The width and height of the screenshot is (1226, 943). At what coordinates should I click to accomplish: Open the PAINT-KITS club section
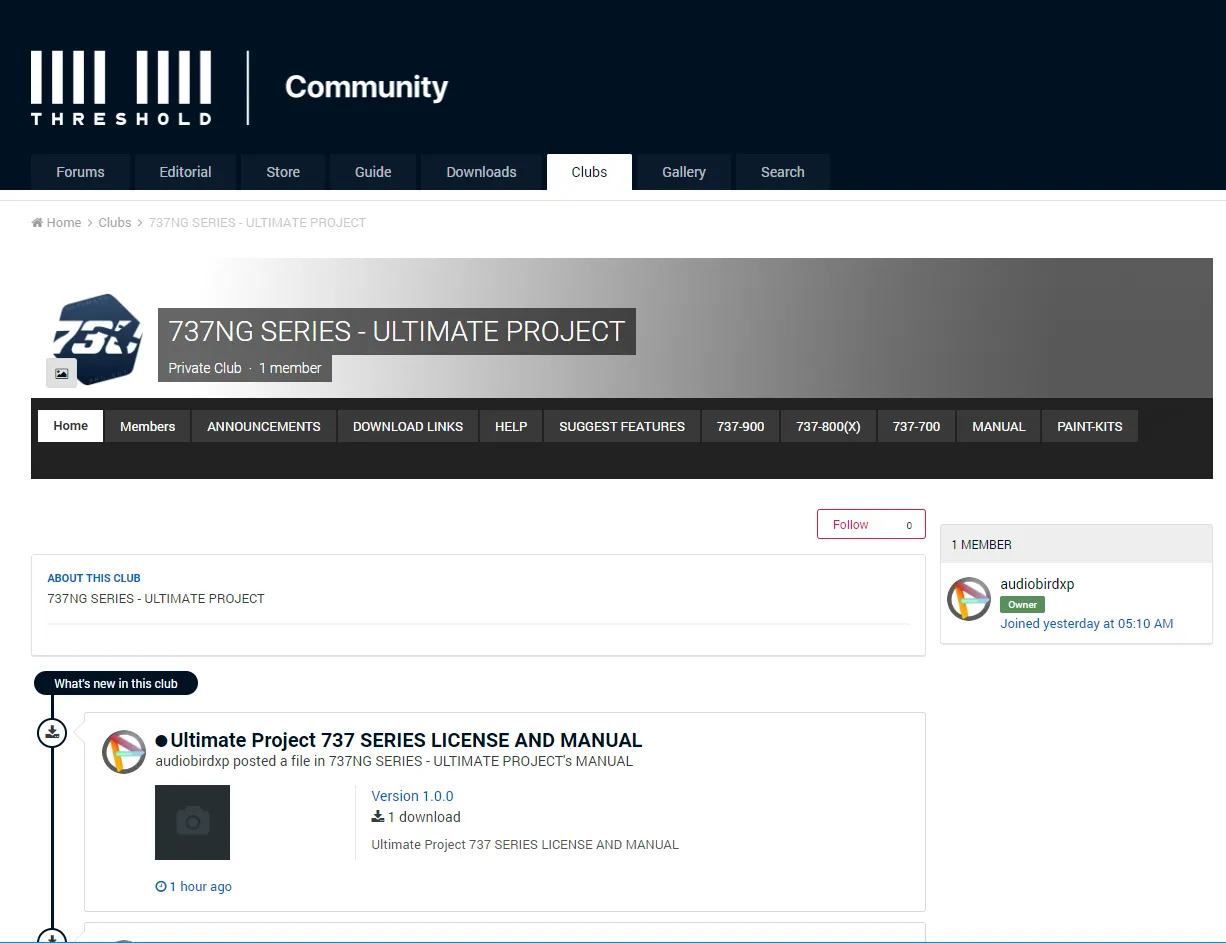[1089, 426]
